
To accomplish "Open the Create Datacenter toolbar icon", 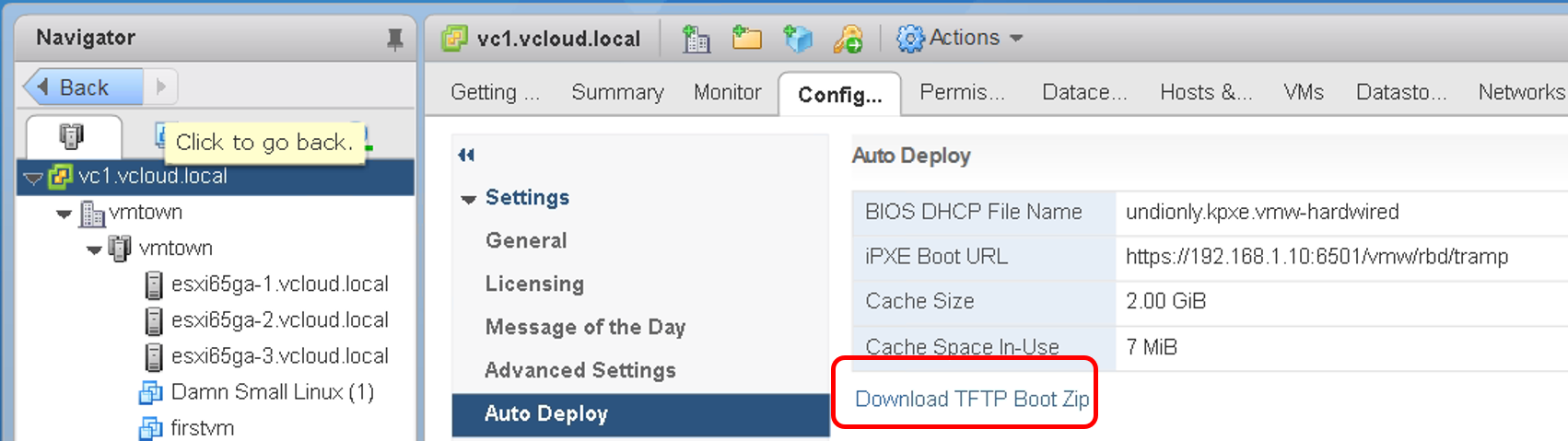I will [696, 38].
